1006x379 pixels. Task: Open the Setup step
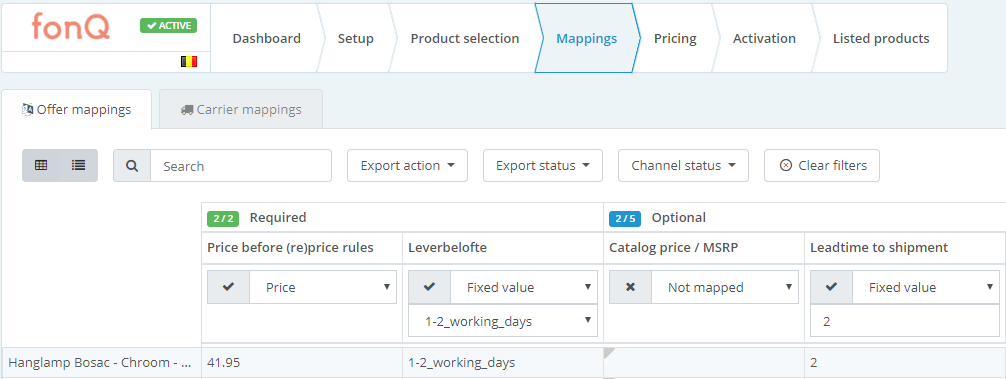click(355, 38)
